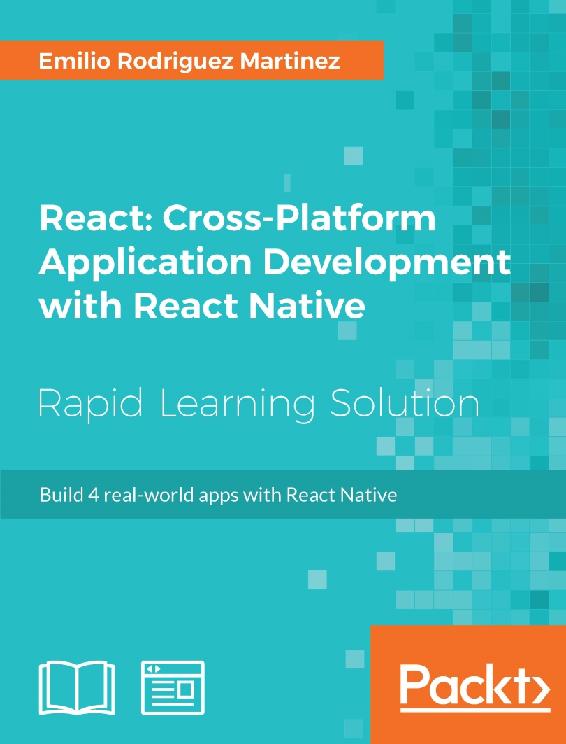566x744 pixels.
Task: Click 'Build 4 real-world apps with React Native'
Action: click(x=218, y=495)
